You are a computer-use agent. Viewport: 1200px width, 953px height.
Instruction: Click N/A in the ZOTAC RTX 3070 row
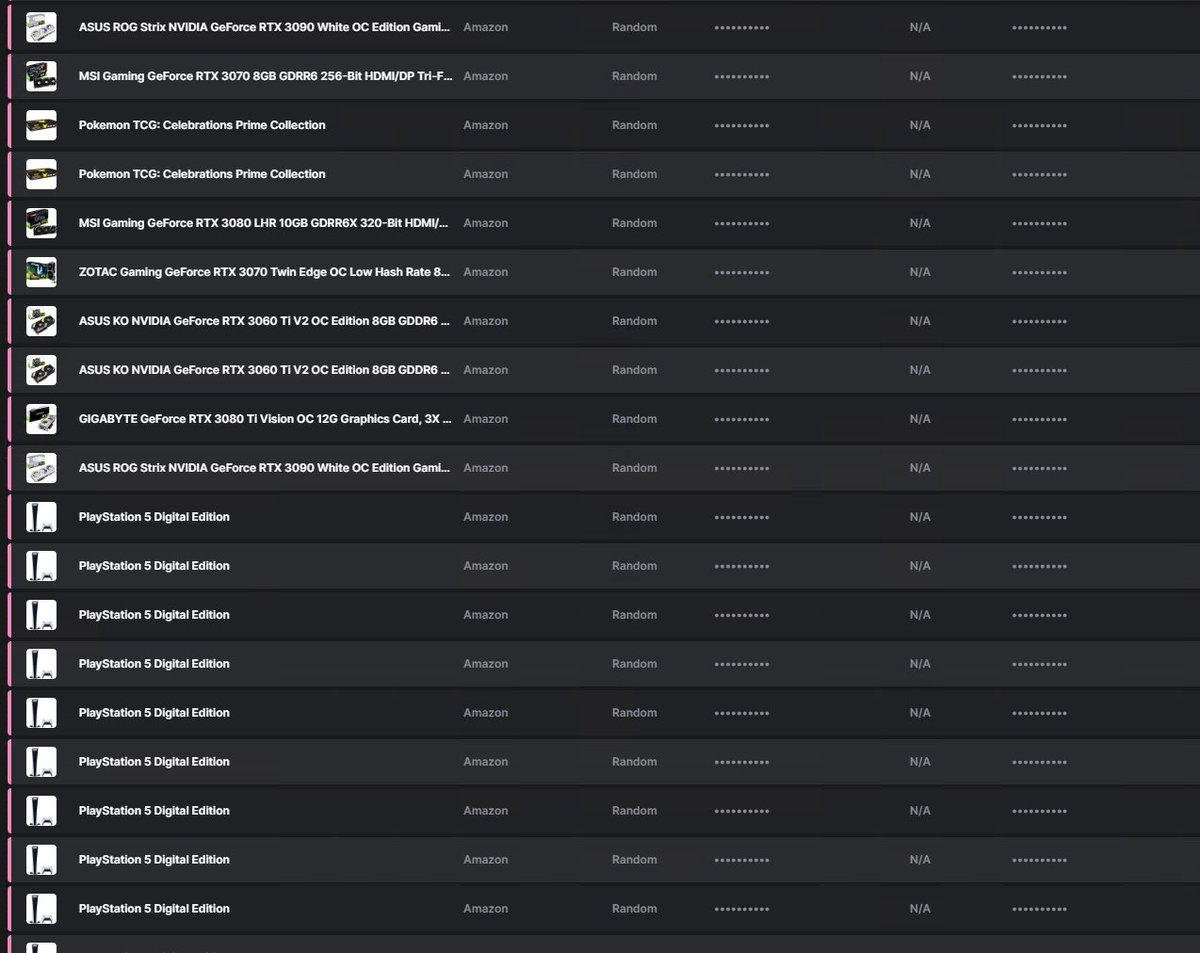[x=920, y=272]
